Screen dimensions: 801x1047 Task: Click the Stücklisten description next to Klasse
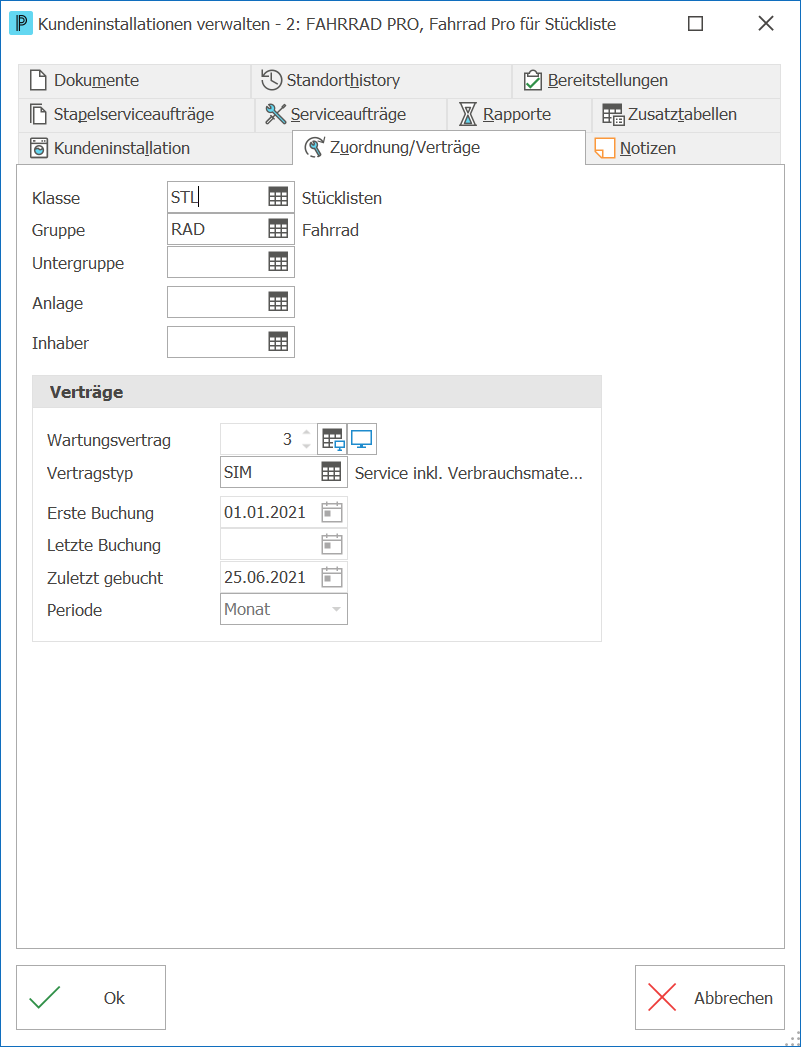pos(342,198)
